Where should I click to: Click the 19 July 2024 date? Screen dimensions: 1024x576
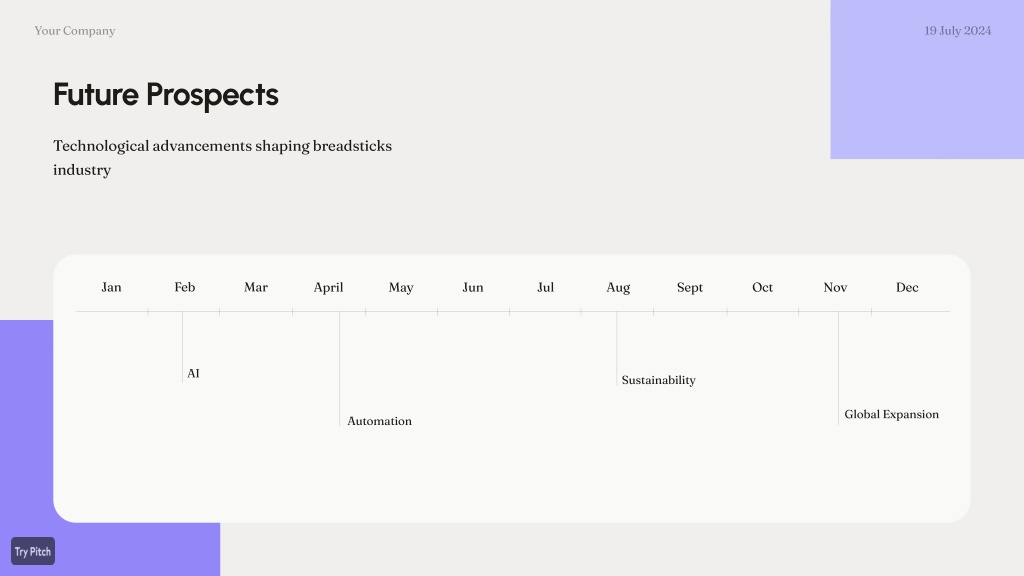click(957, 31)
